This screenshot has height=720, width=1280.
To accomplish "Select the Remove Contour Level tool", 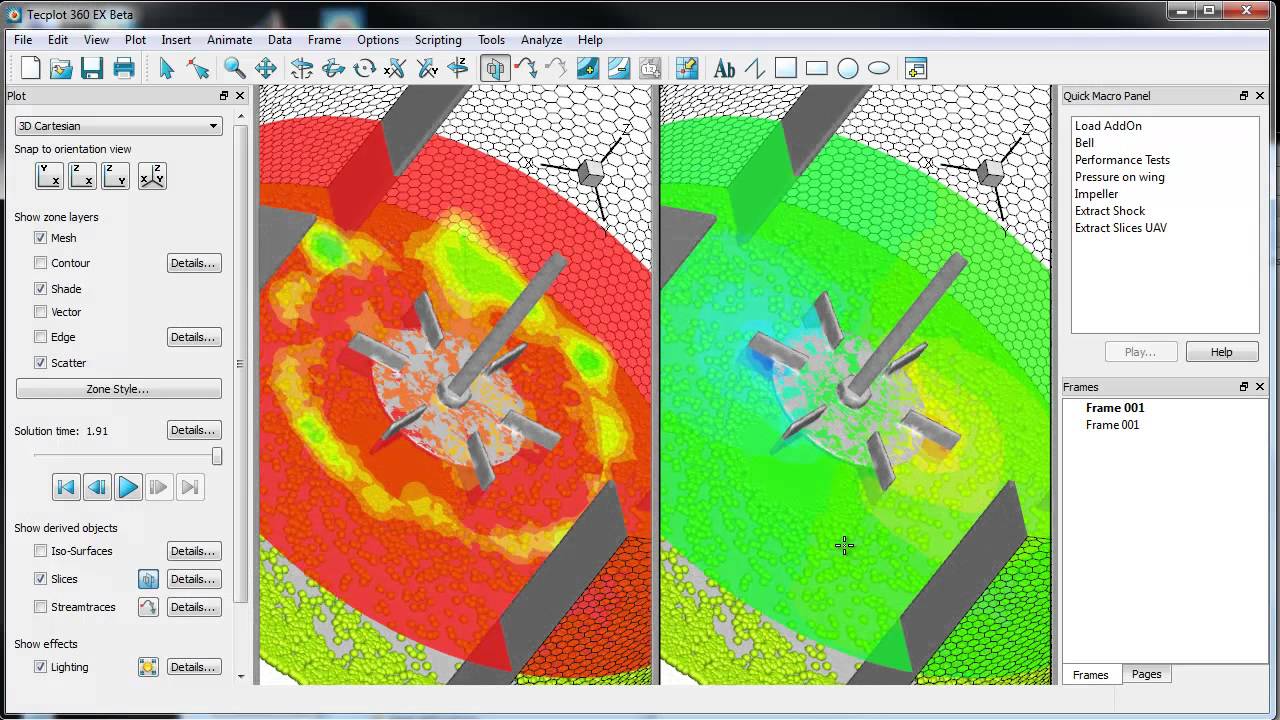I will click(619, 68).
